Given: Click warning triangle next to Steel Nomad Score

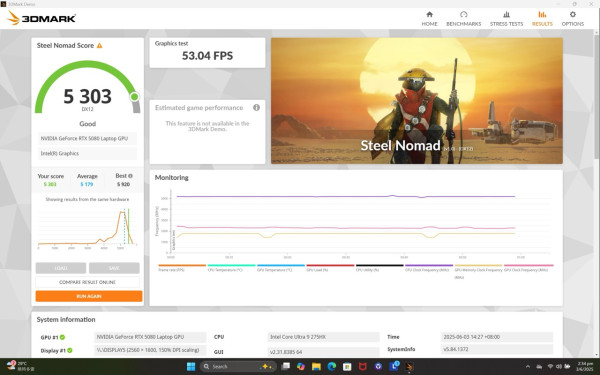Looking at the screenshot, I should [99, 46].
